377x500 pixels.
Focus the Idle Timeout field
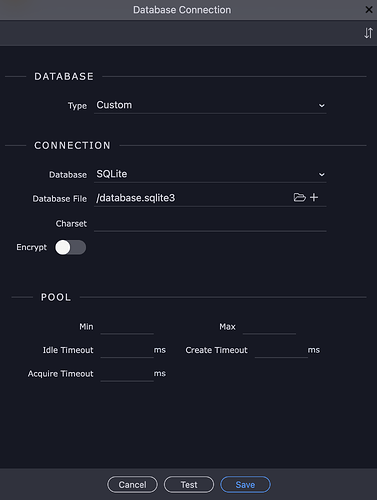[127, 350]
